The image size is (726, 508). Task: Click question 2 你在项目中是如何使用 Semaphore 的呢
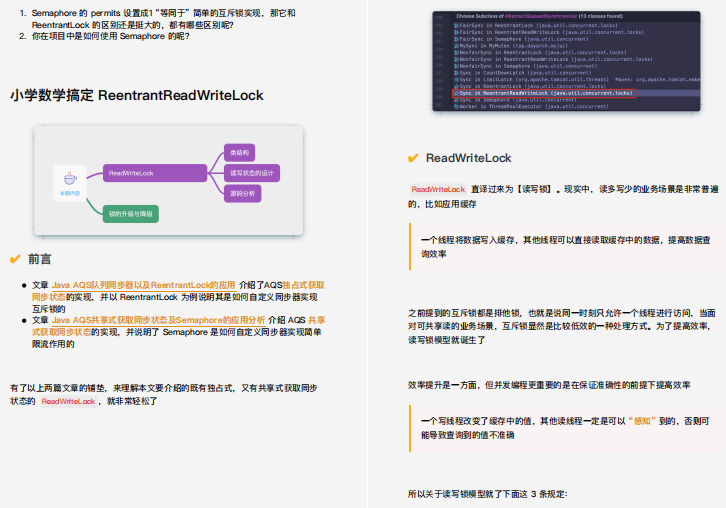pos(110,36)
